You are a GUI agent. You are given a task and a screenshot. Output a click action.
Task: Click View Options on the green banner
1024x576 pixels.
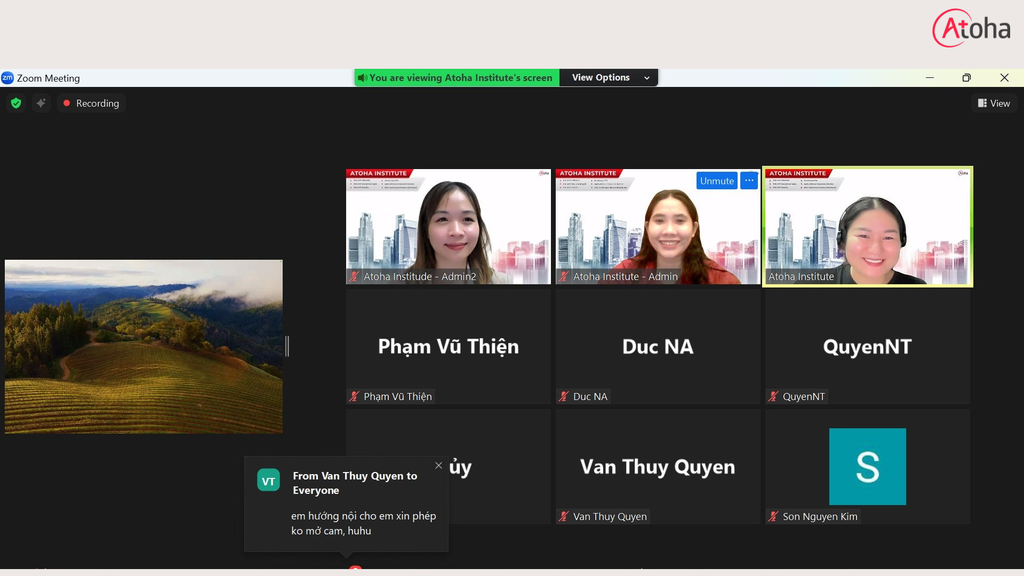[600, 77]
